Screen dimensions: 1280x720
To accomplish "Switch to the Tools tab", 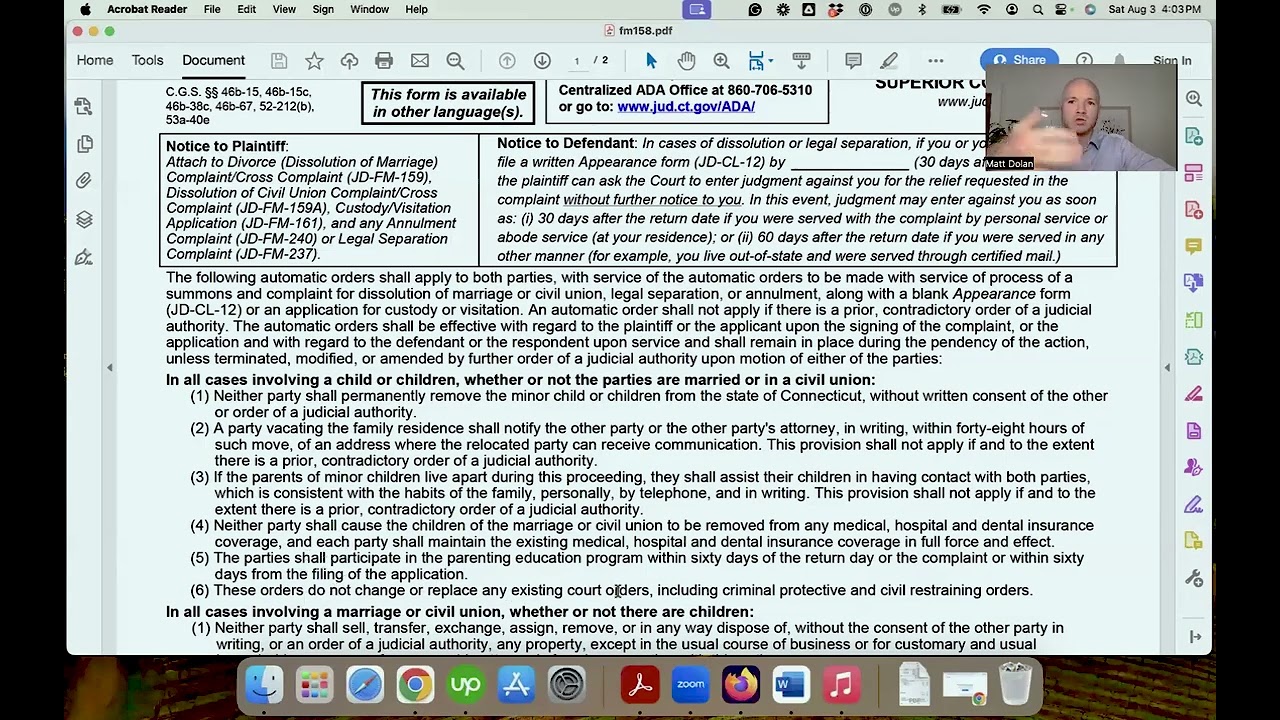I will [147, 60].
